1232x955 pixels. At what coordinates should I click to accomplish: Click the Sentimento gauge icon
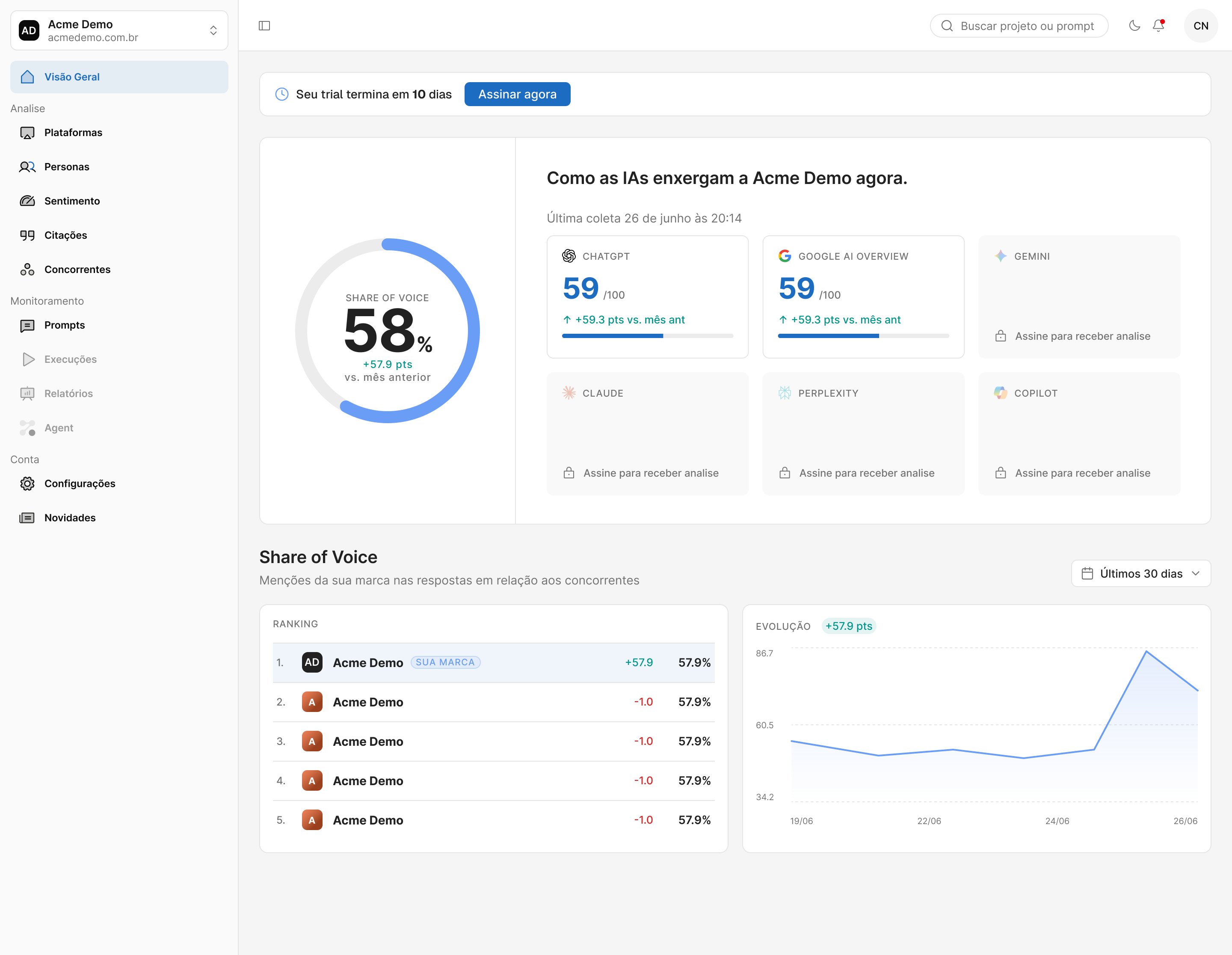point(27,201)
